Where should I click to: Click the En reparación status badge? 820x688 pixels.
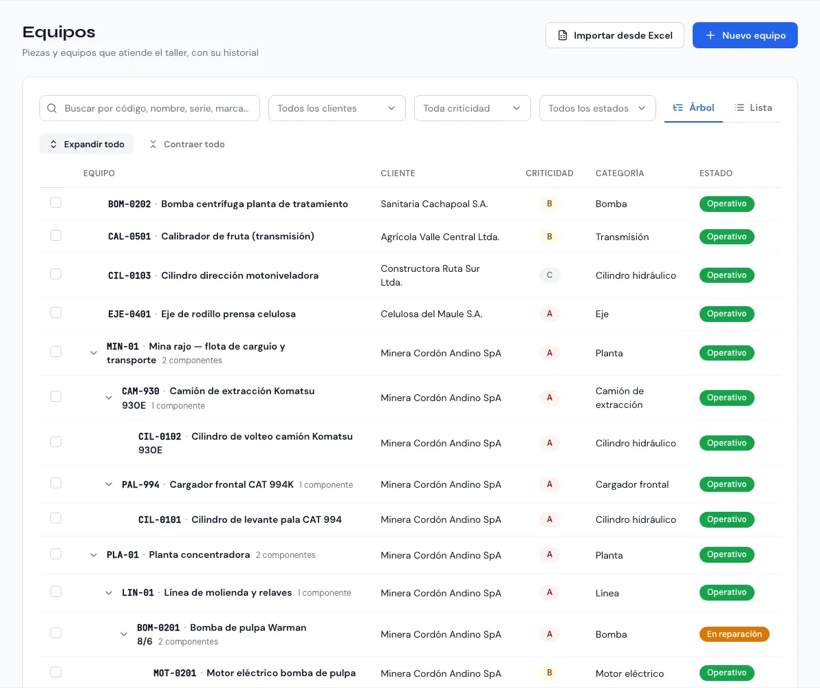[734, 634]
